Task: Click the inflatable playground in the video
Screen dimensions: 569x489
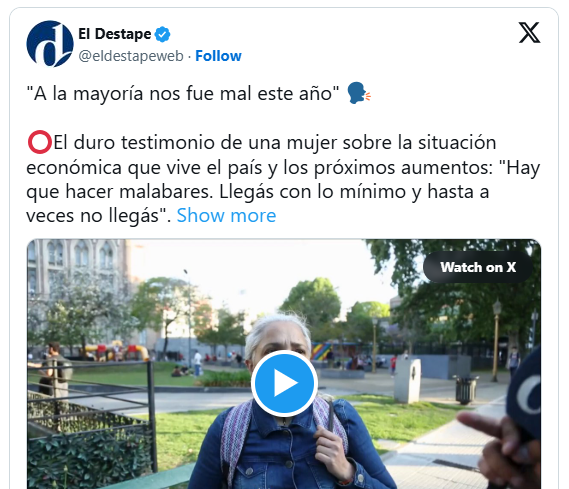Action: [x=116, y=351]
